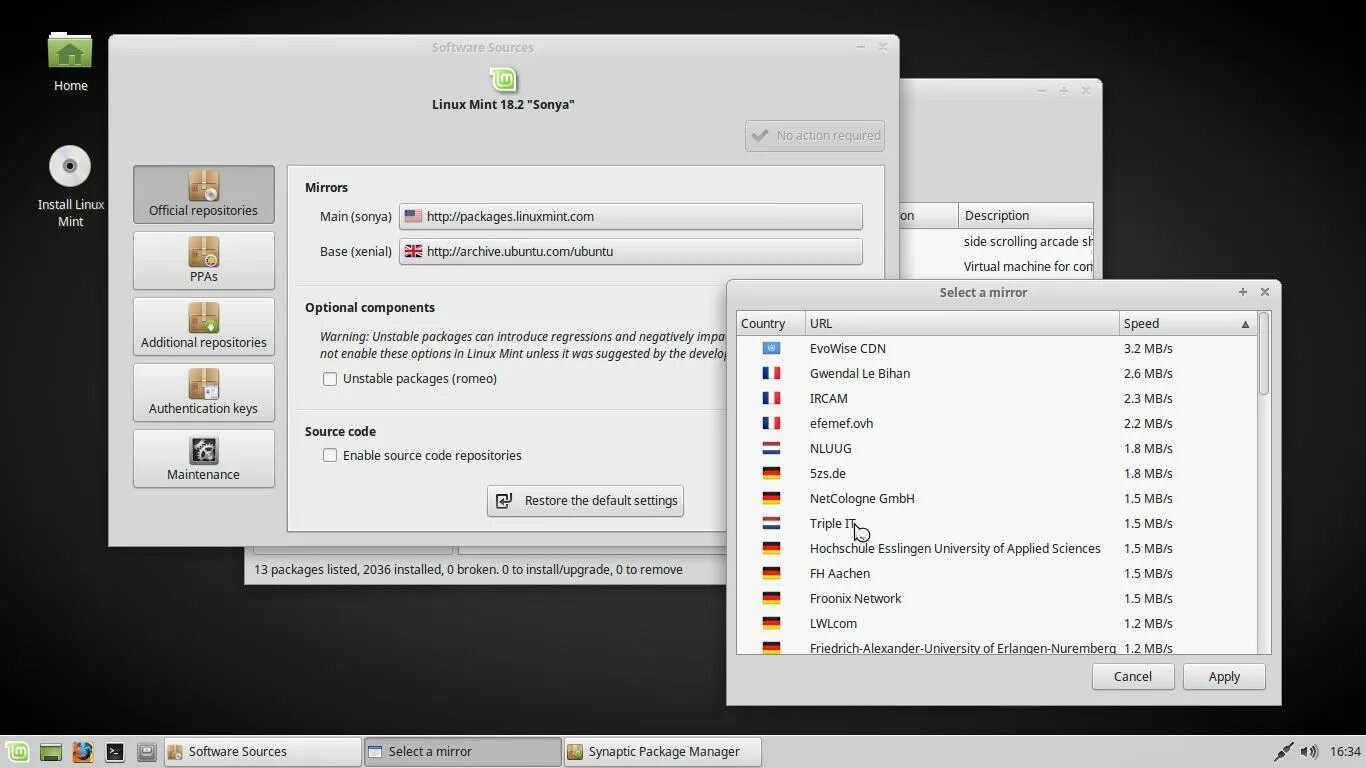This screenshot has width=1366, height=768.
Task: Select the IRCAM mirror row
Action: tap(996, 398)
